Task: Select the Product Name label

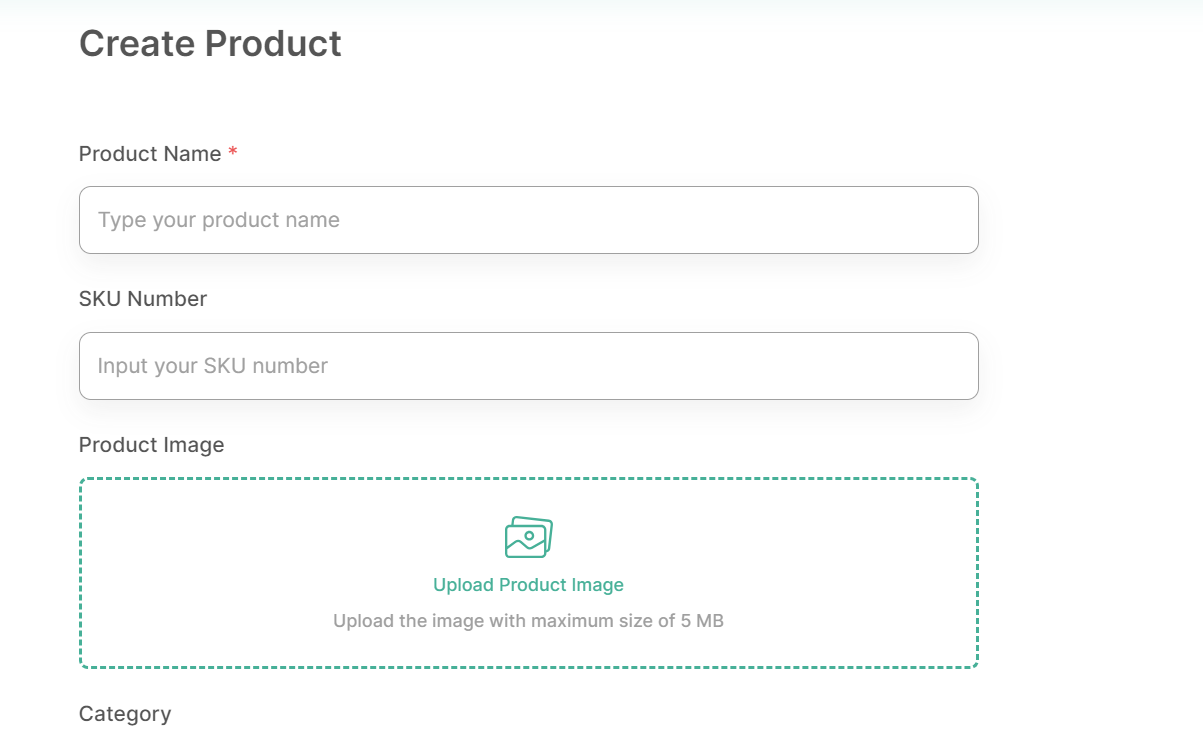Action: point(150,154)
